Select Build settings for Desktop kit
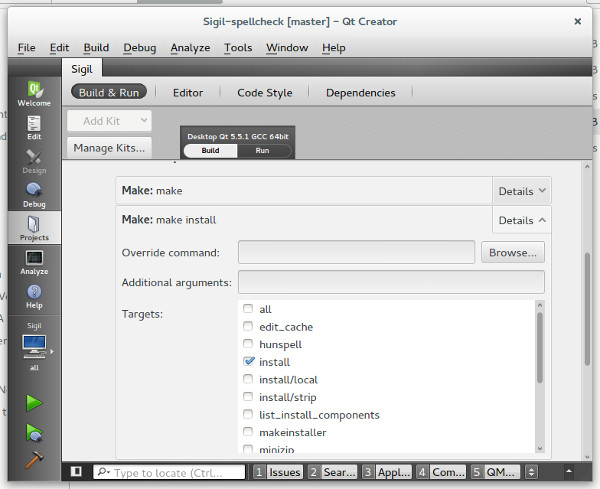The width and height of the screenshot is (600, 489). click(210, 150)
